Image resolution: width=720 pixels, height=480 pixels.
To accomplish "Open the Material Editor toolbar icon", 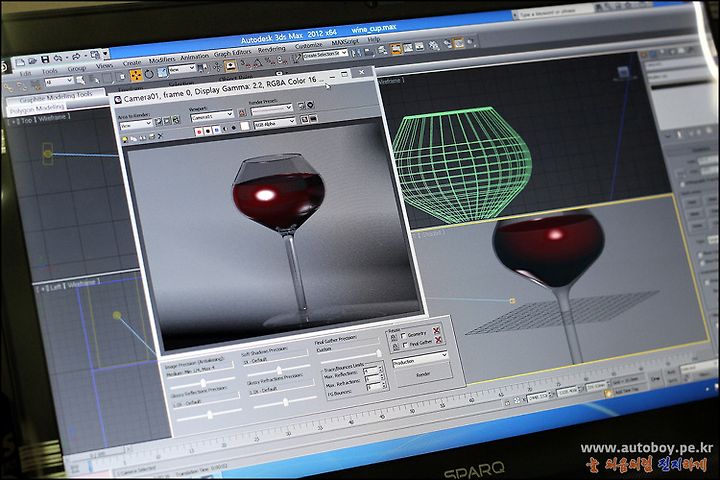I will pos(433,45).
